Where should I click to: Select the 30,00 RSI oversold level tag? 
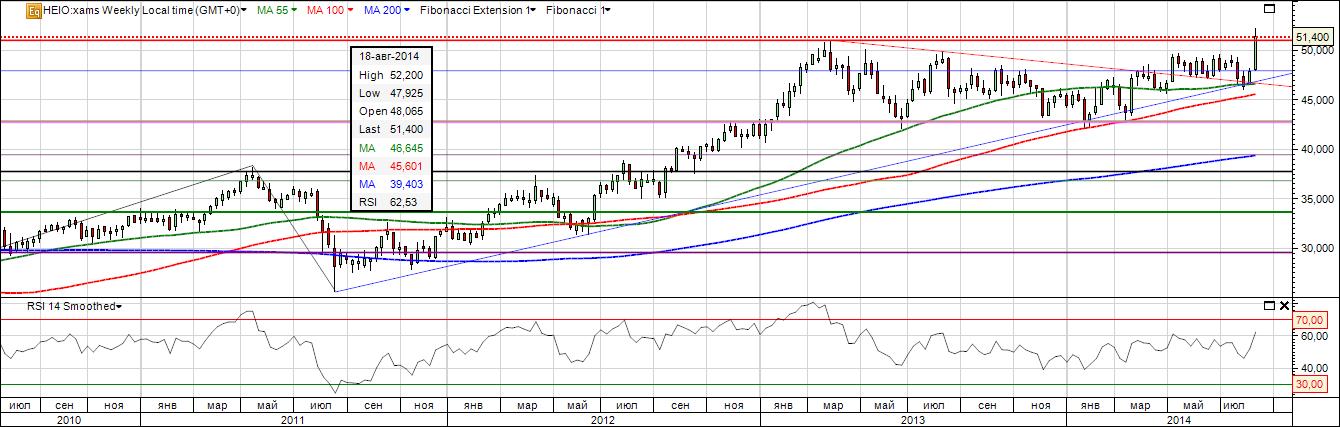[1312, 384]
